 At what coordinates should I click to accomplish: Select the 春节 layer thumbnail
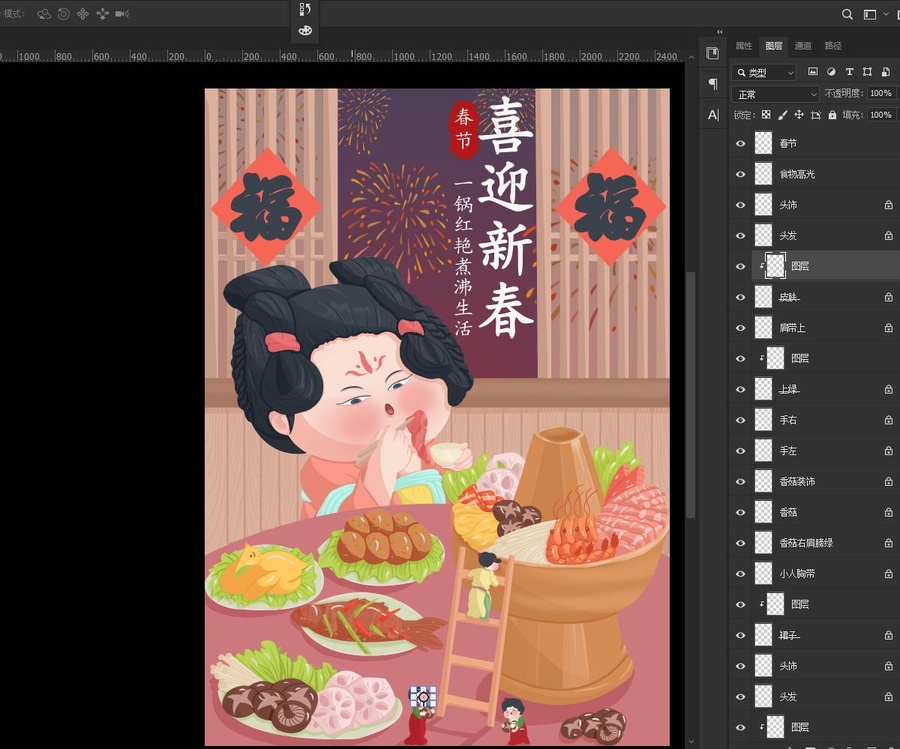(x=763, y=143)
